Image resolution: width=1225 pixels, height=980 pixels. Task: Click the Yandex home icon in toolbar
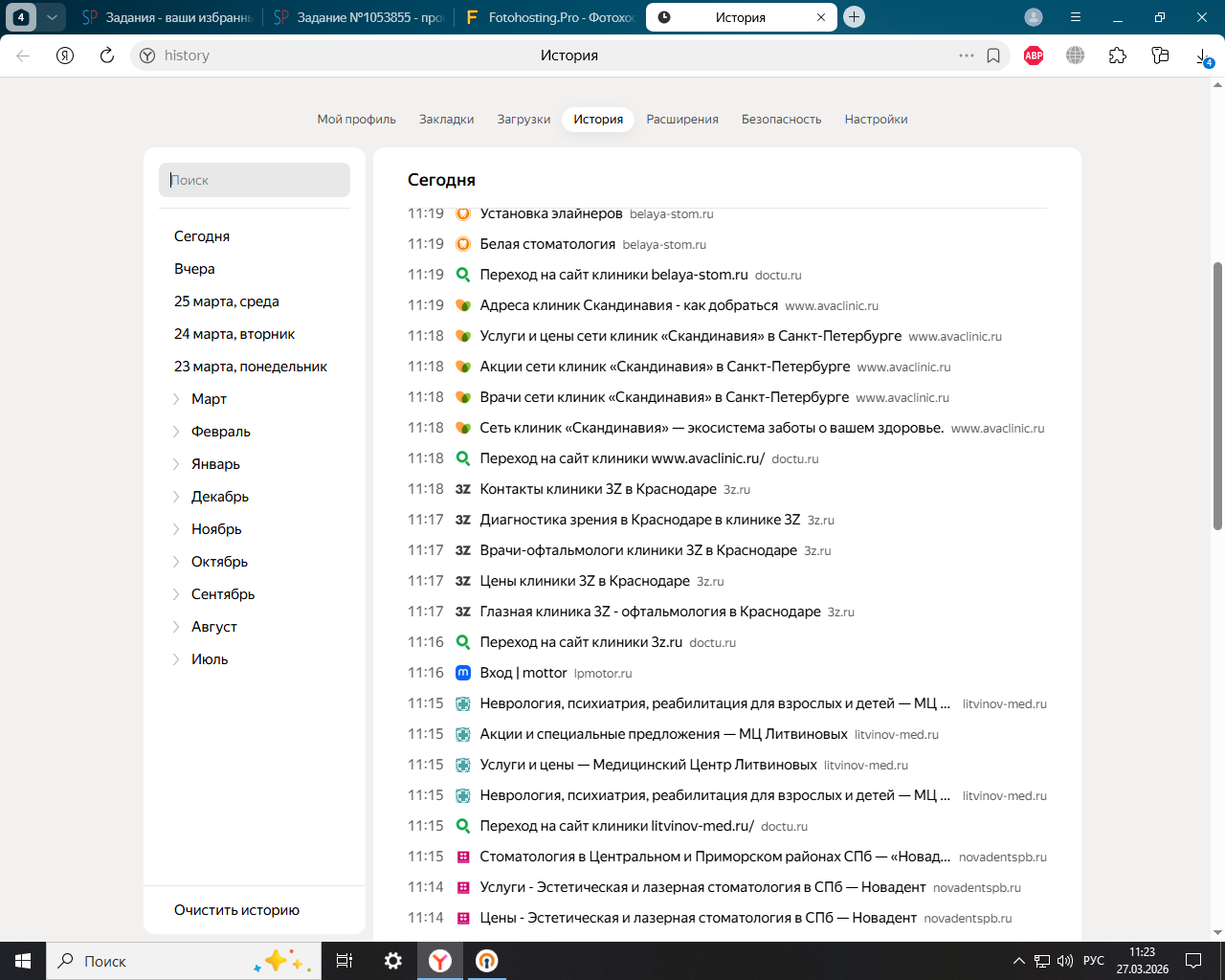tap(65, 56)
